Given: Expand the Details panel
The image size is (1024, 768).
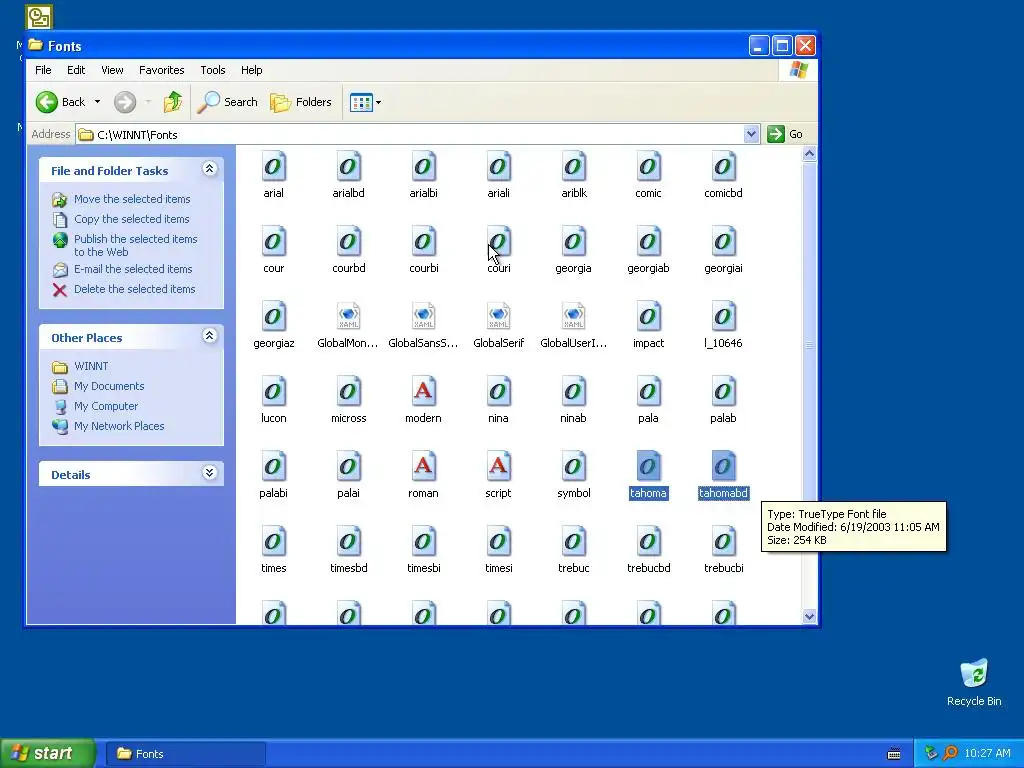Looking at the screenshot, I should pos(209,473).
